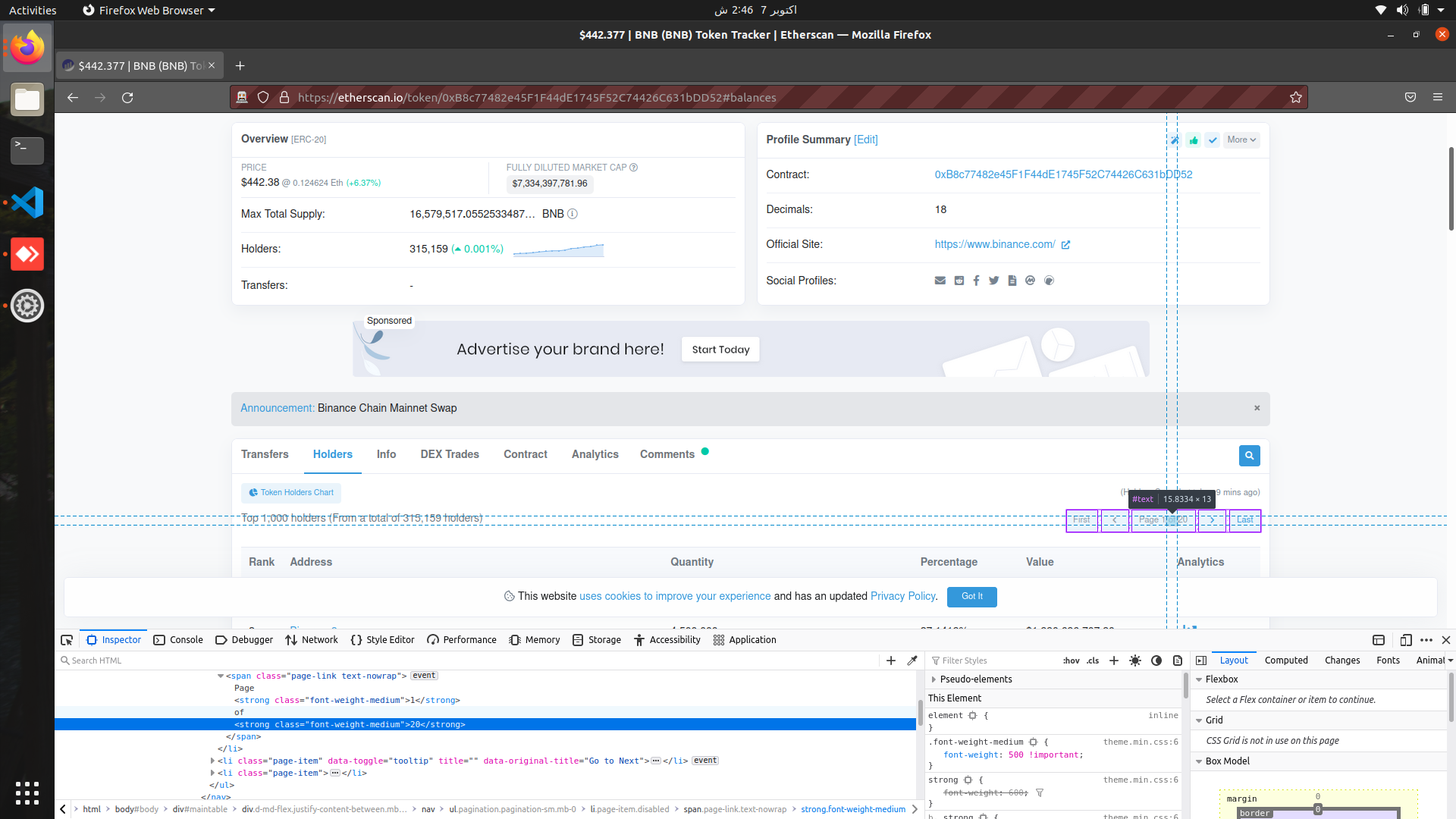Toggle print media simulation

(1178, 661)
